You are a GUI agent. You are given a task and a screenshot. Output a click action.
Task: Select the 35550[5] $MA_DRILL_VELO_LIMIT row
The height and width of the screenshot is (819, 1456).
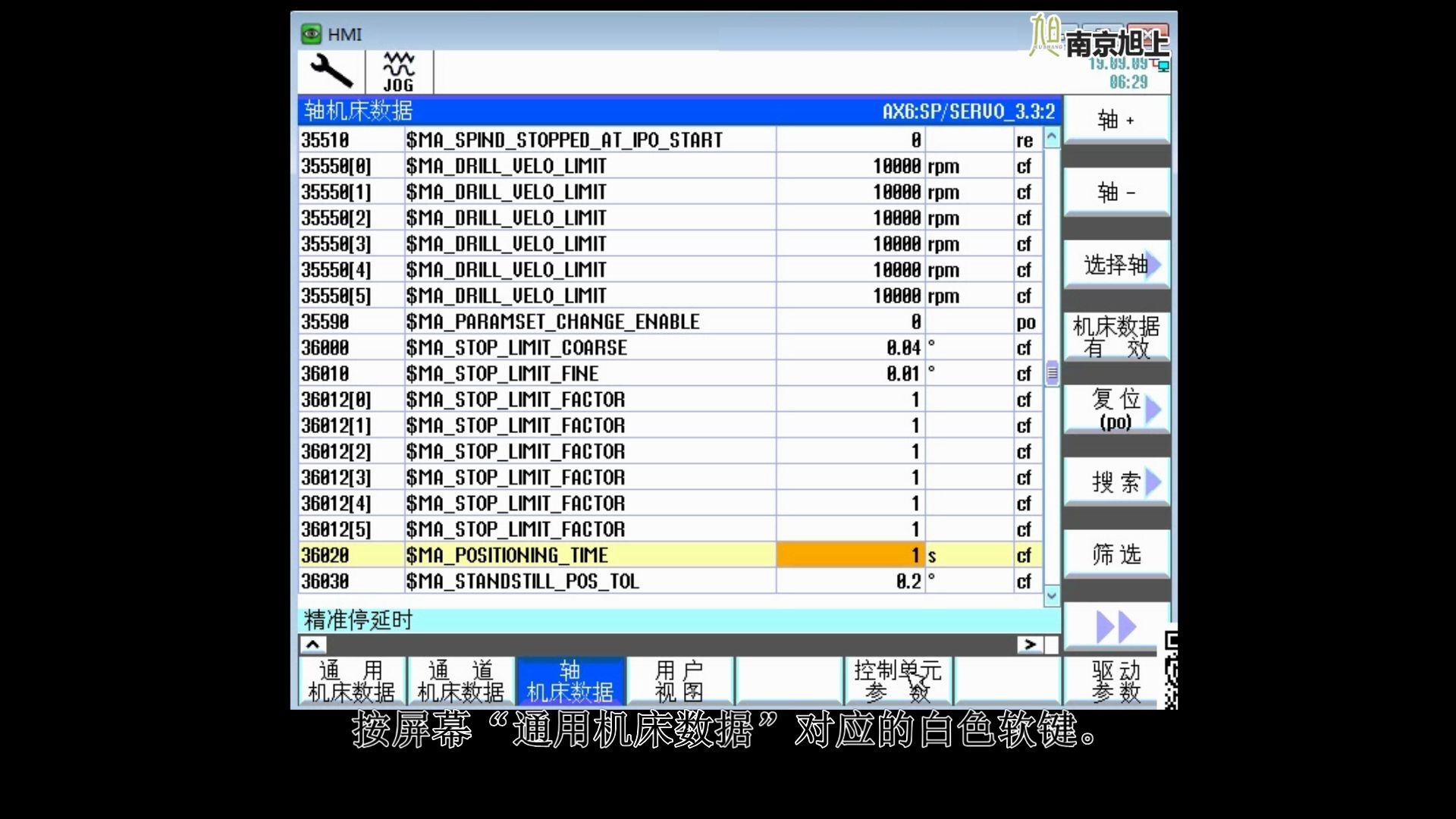tap(670, 295)
